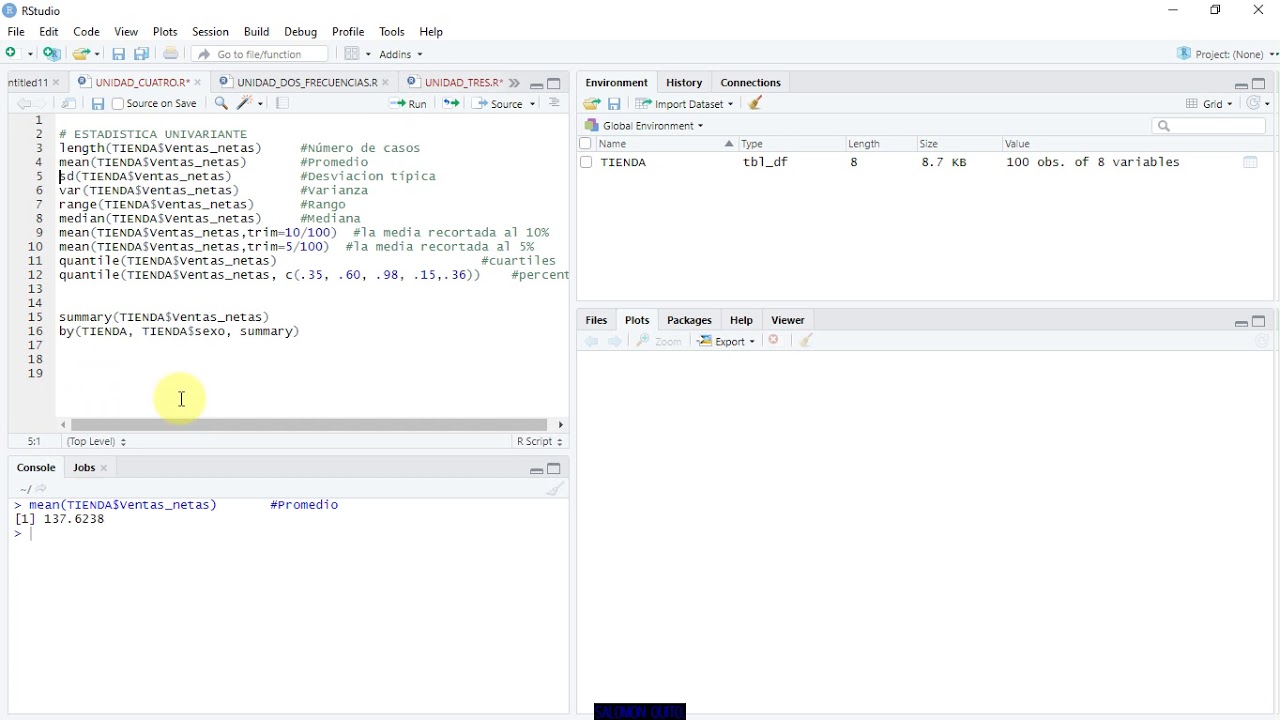Screen dimensions: 1280x720
Task: Click the editor horizontal scrollbar
Action: pos(309,425)
